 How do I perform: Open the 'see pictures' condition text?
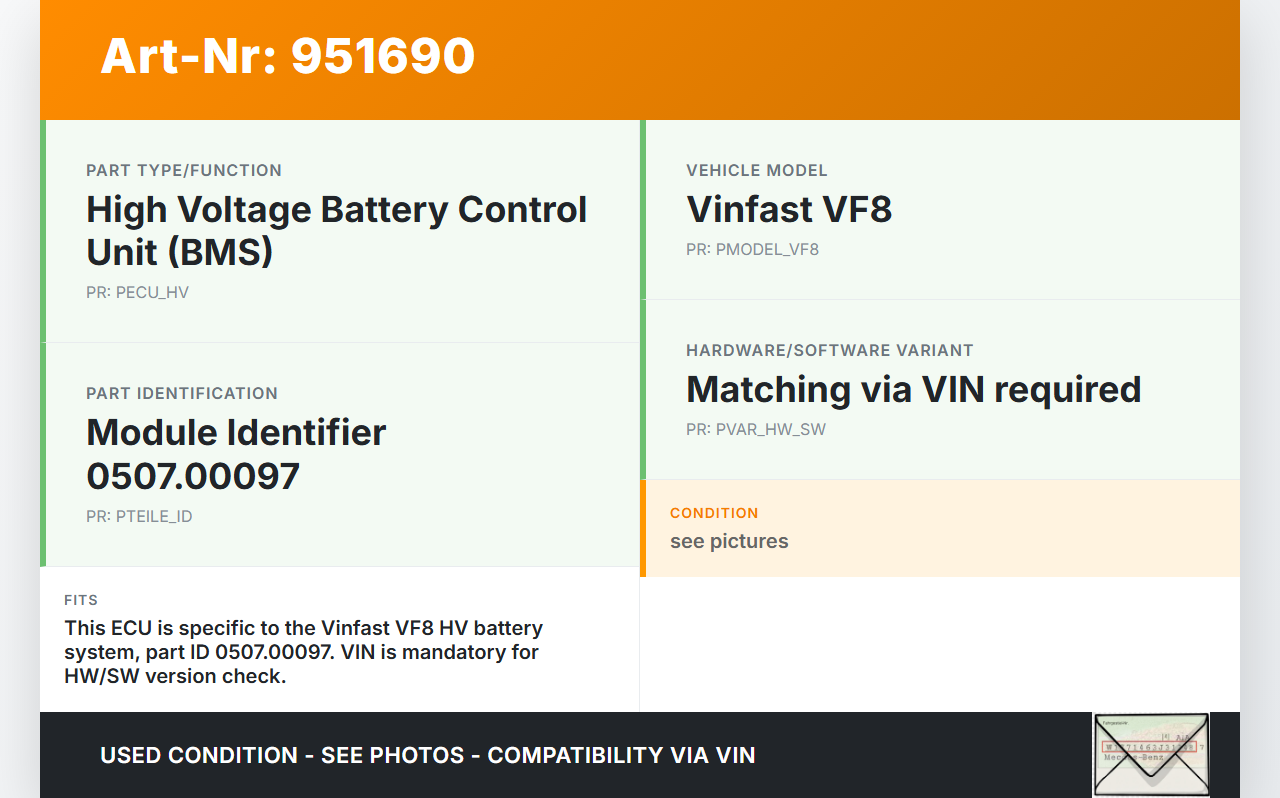click(729, 541)
